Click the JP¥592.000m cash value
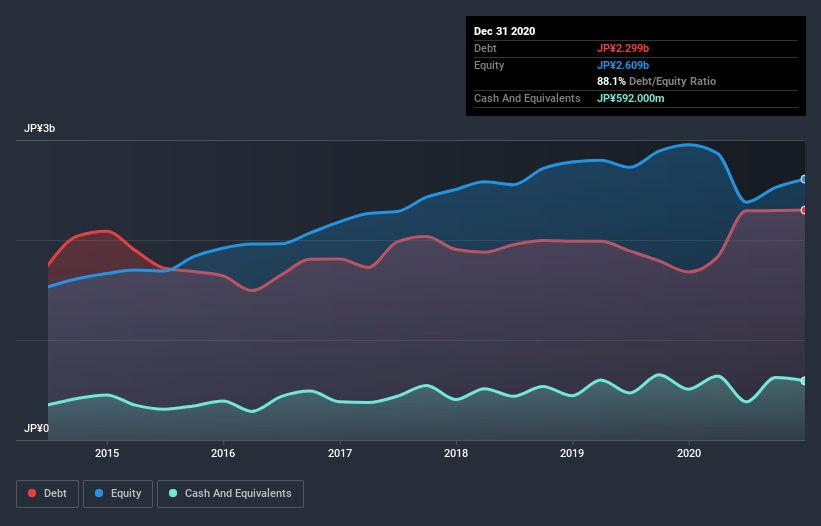 click(631, 98)
